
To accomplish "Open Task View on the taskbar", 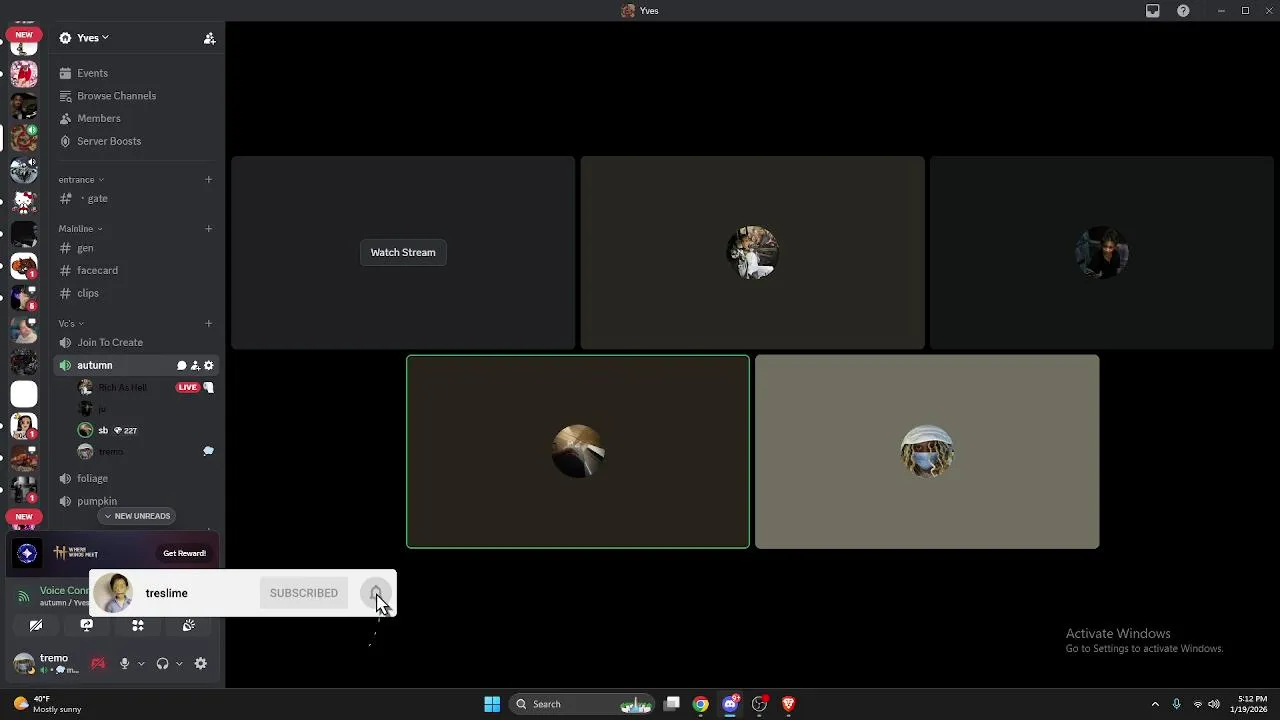I will coord(672,704).
